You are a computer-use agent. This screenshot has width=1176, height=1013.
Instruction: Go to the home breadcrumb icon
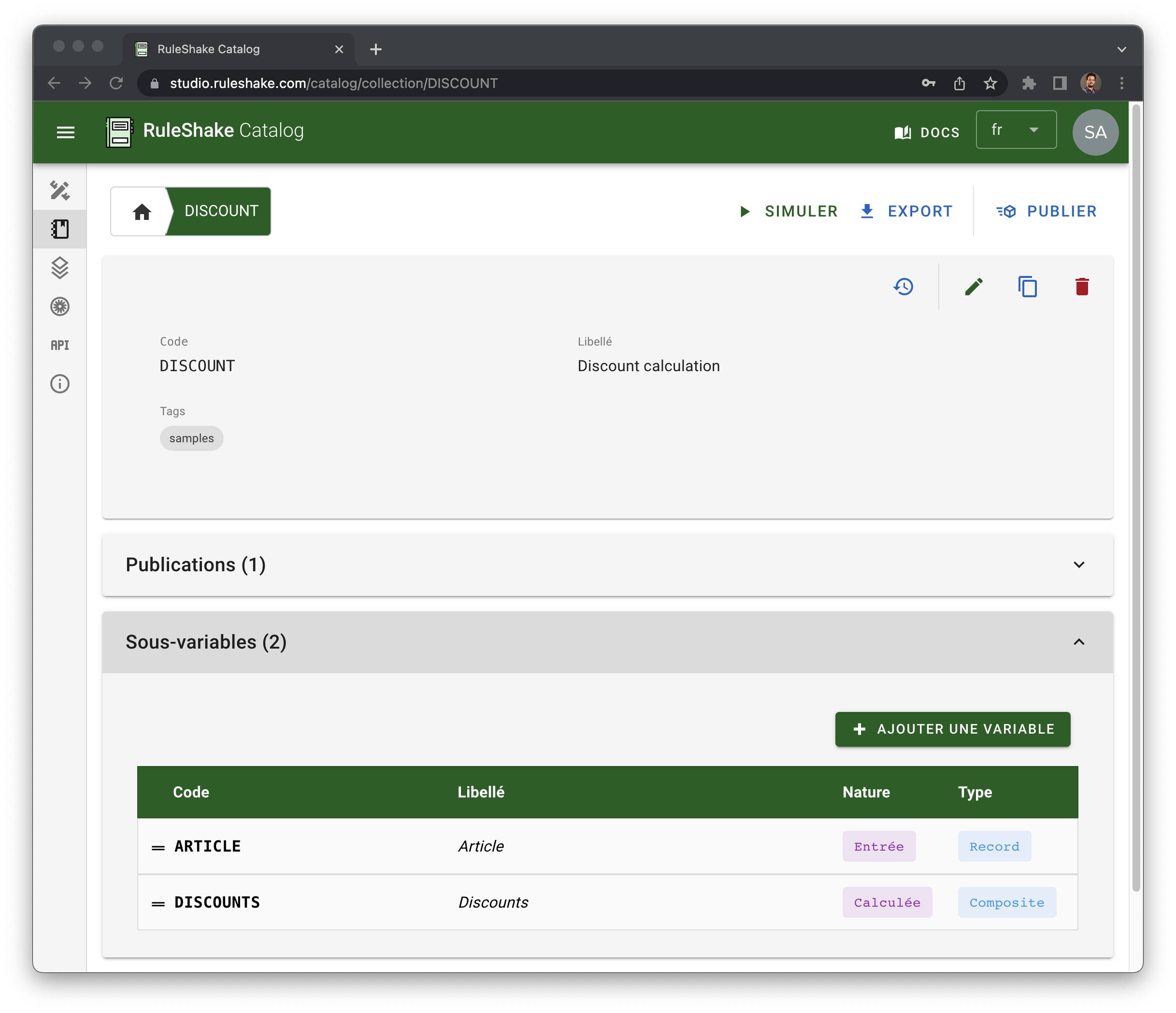[142, 212]
